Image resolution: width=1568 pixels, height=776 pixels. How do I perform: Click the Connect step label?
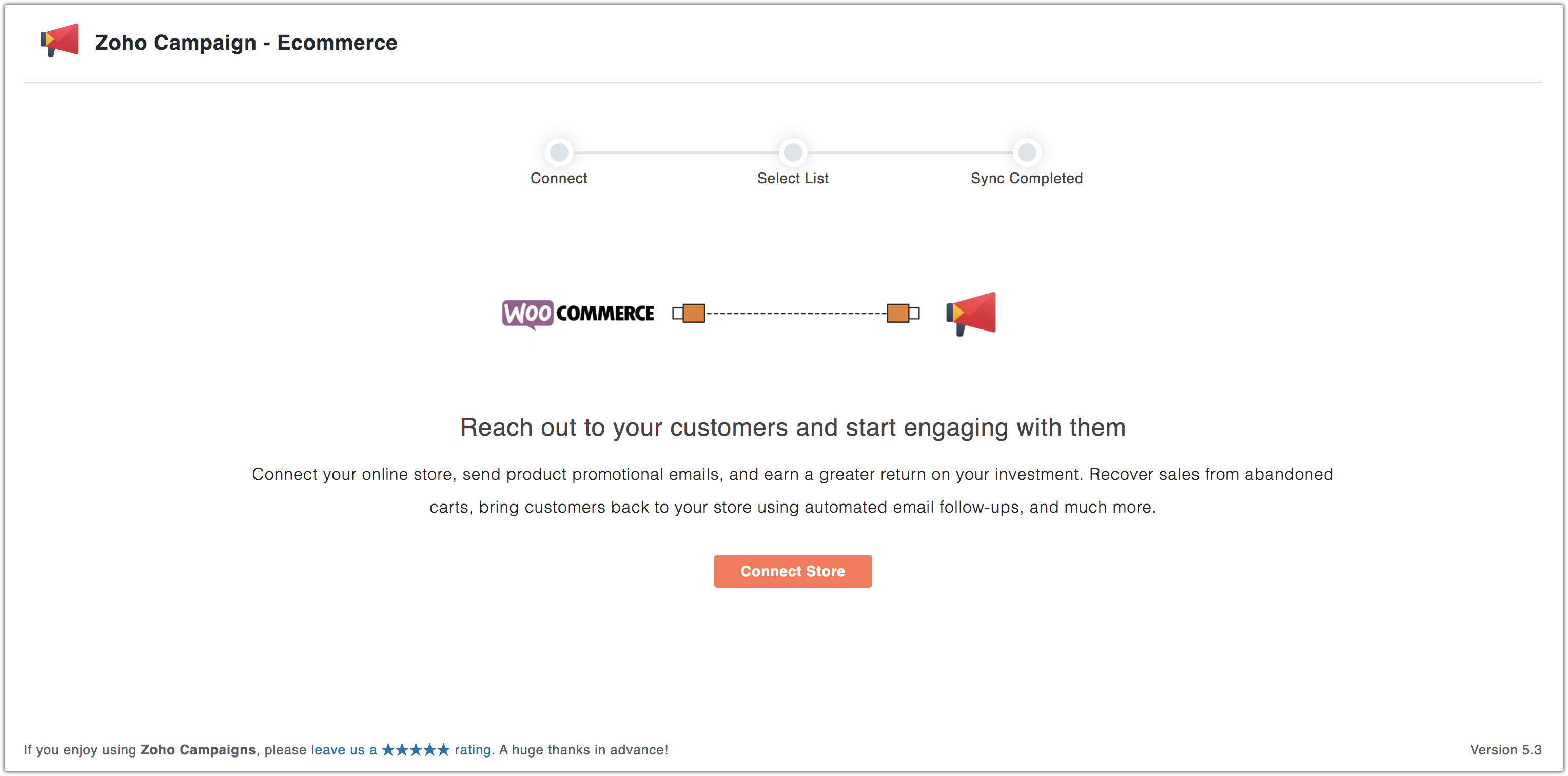tap(559, 178)
